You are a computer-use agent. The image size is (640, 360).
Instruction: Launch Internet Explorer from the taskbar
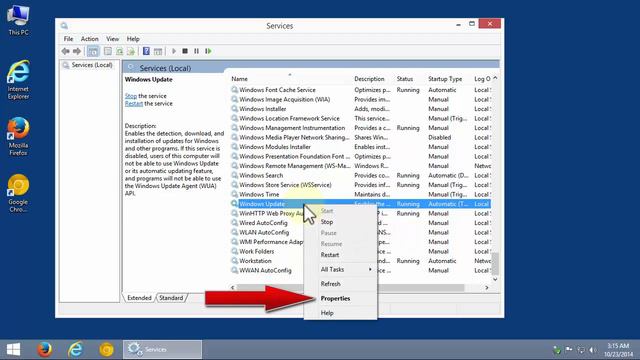coord(76,350)
